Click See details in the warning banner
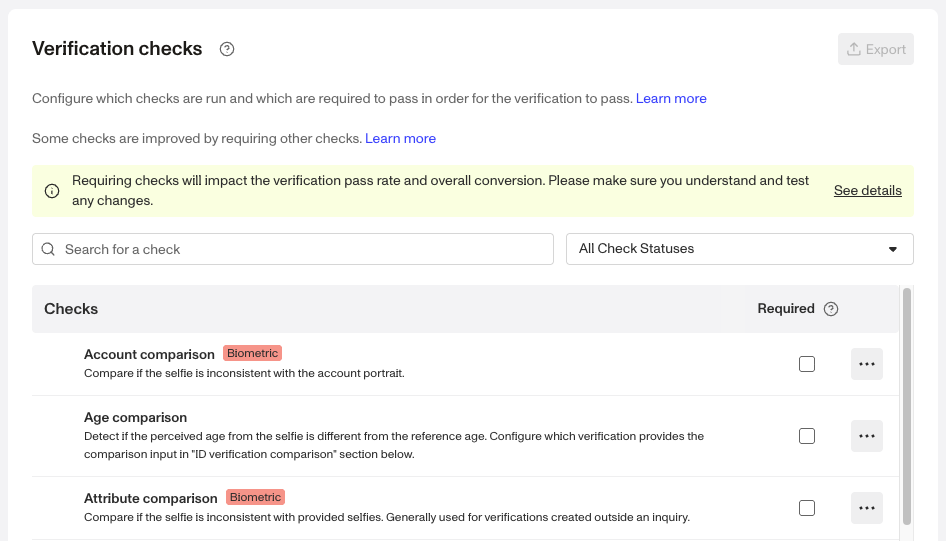This screenshot has height=541, width=946. tap(867, 191)
